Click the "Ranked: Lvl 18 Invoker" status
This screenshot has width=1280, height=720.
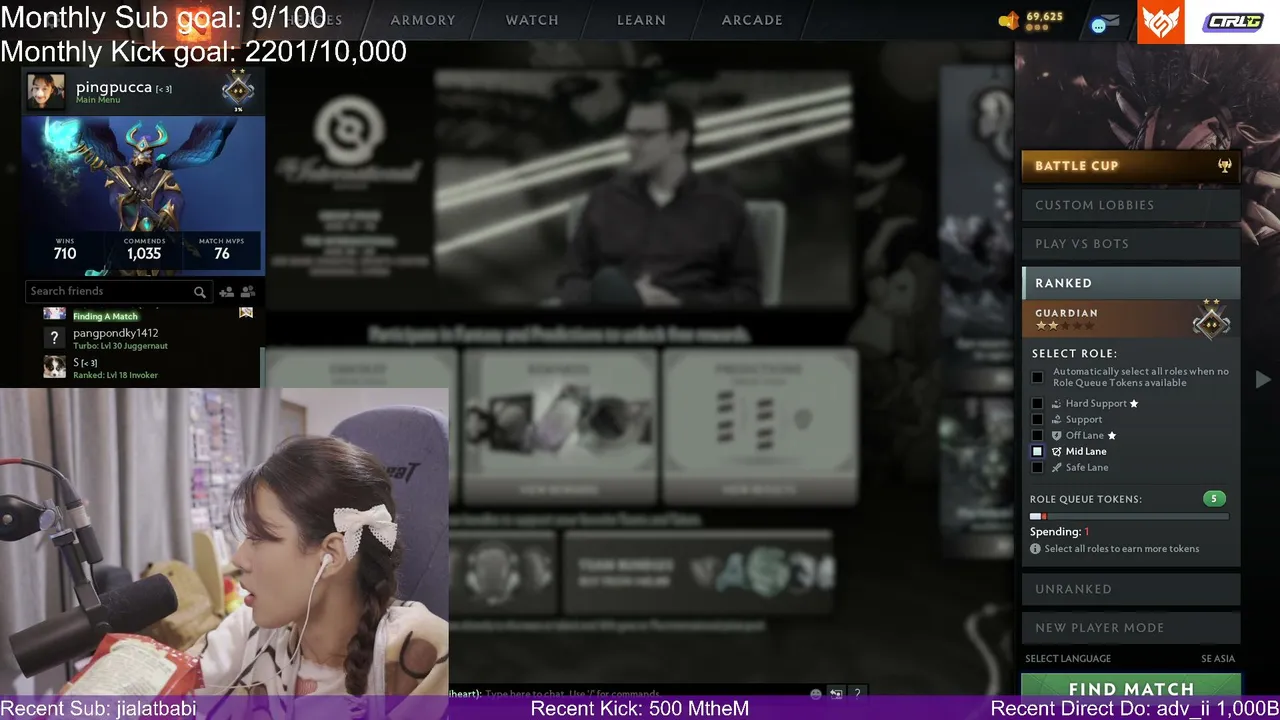(x=115, y=375)
